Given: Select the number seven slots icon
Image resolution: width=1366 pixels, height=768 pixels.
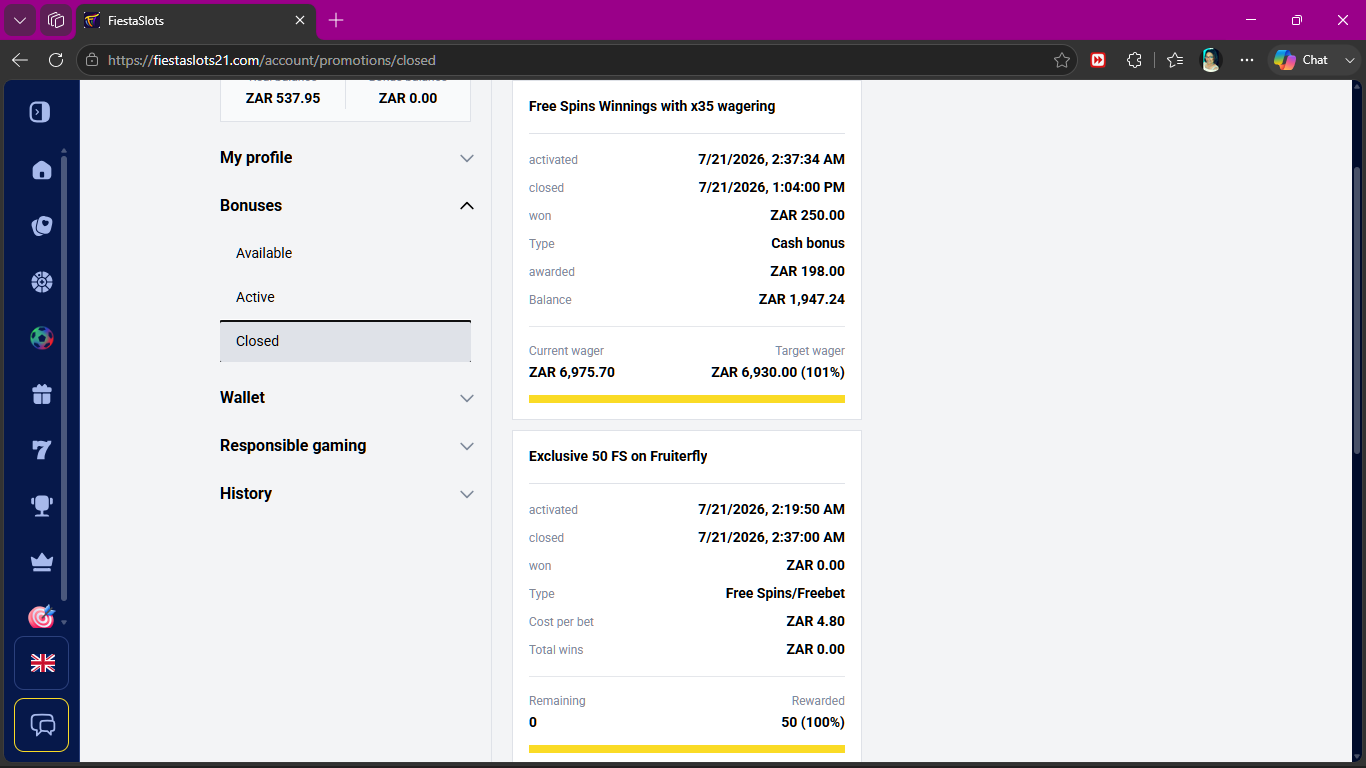Looking at the screenshot, I should [41, 450].
